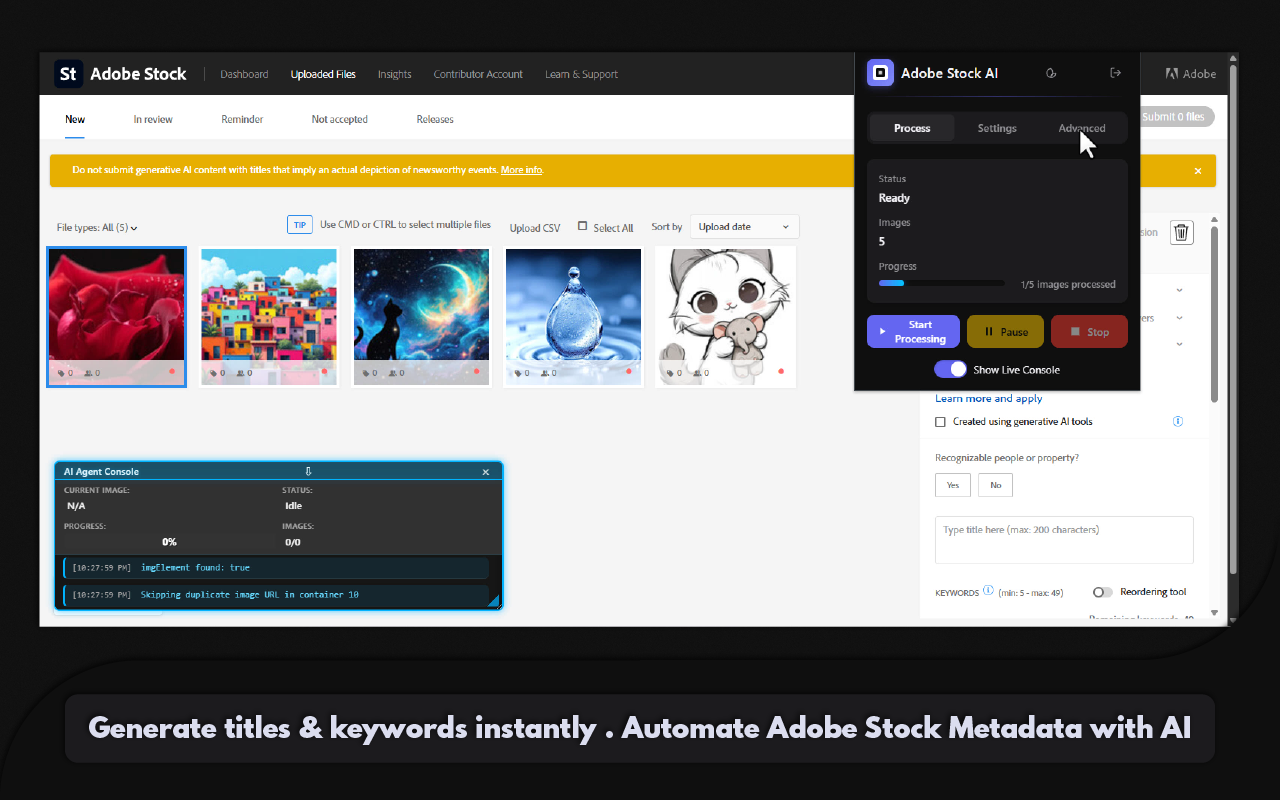1280x800 pixels.
Task: Click the Adobe Stock AI extension logo
Action: coord(880,73)
